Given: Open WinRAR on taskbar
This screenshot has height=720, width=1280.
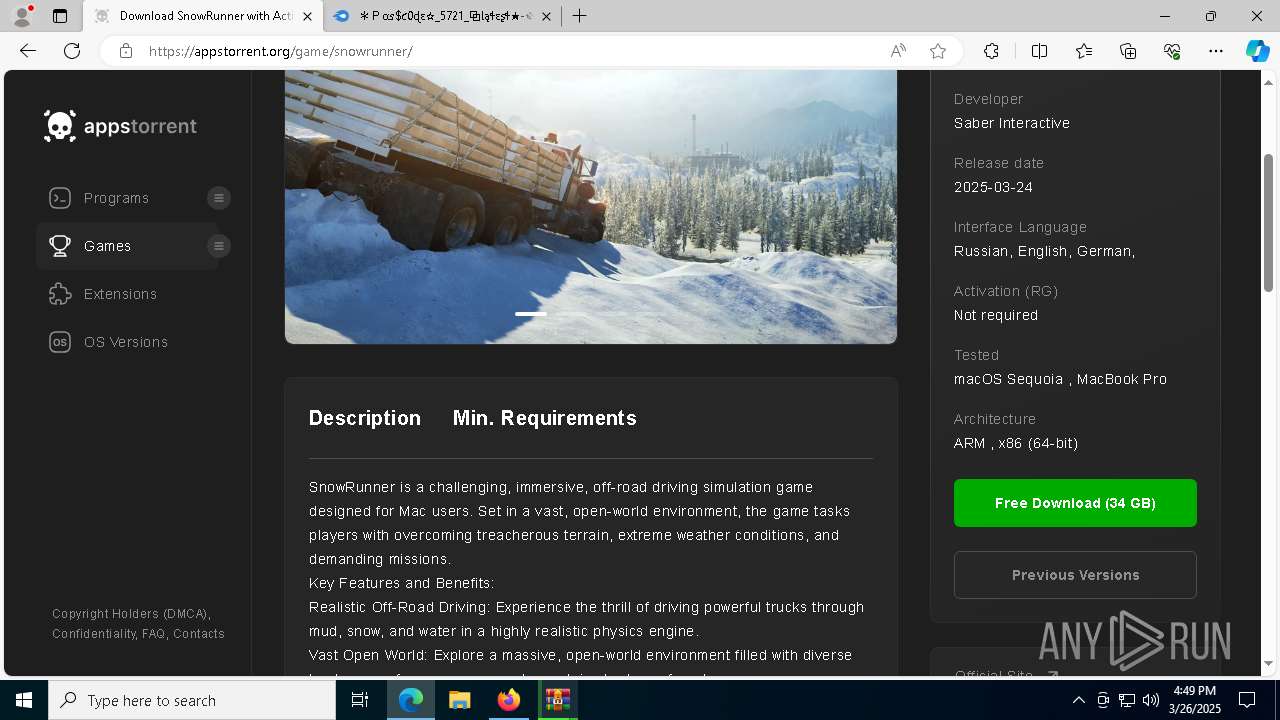Looking at the screenshot, I should coord(557,700).
